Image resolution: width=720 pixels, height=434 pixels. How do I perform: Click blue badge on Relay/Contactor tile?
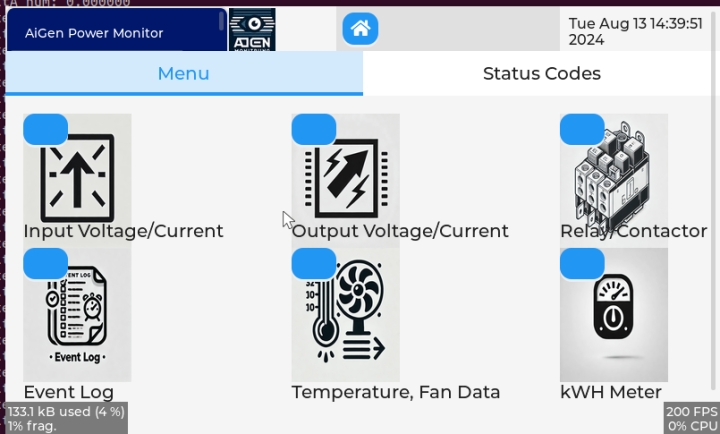582,129
